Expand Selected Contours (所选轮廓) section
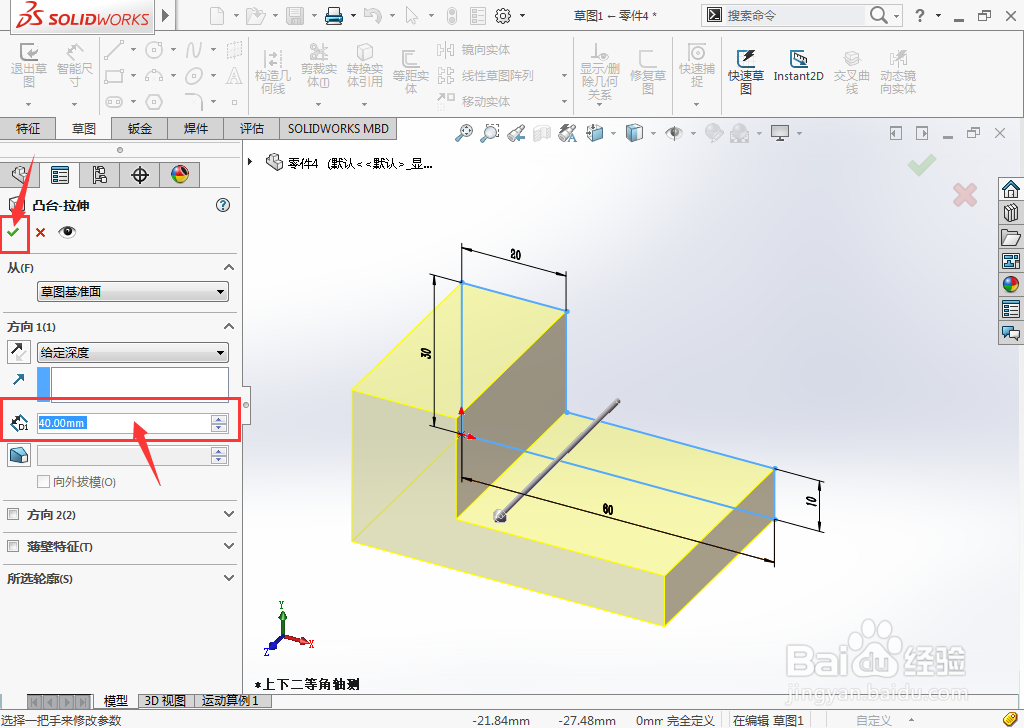 [229, 578]
